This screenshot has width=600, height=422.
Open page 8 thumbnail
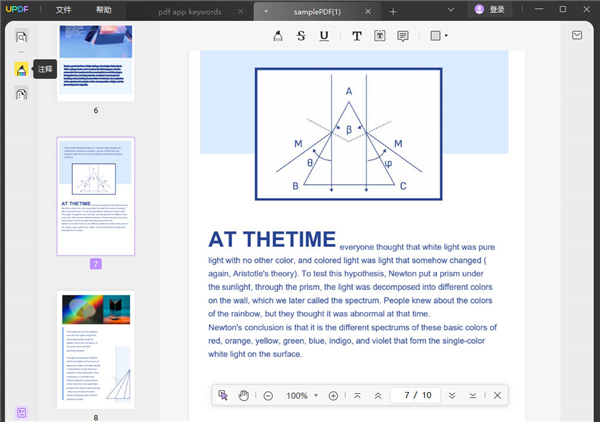(96, 350)
